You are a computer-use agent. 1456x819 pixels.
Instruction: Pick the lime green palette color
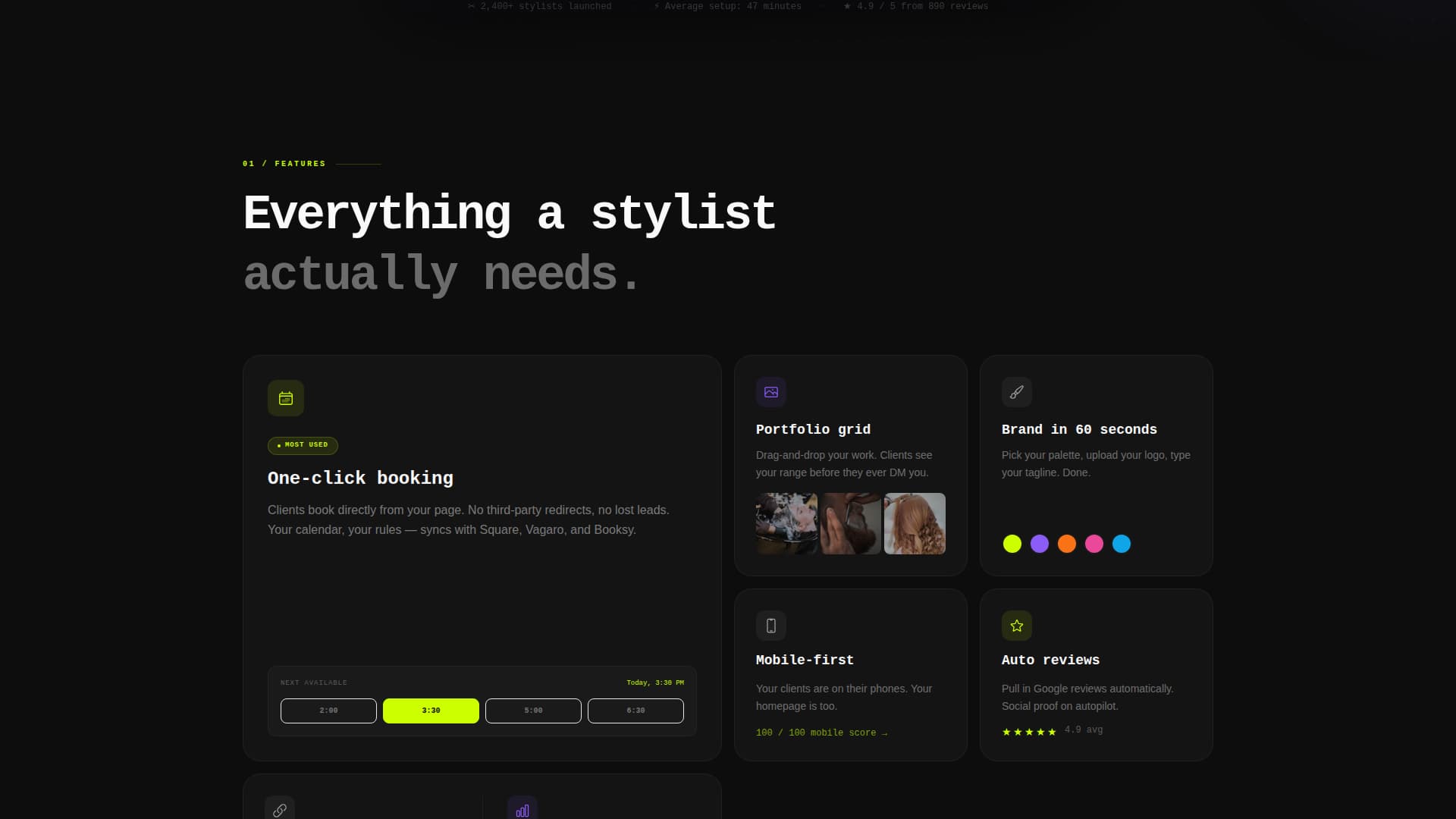click(x=1012, y=544)
